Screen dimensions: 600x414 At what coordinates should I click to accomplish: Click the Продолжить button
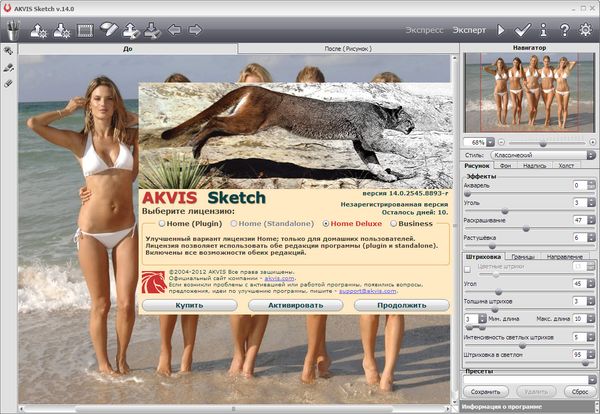401,305
